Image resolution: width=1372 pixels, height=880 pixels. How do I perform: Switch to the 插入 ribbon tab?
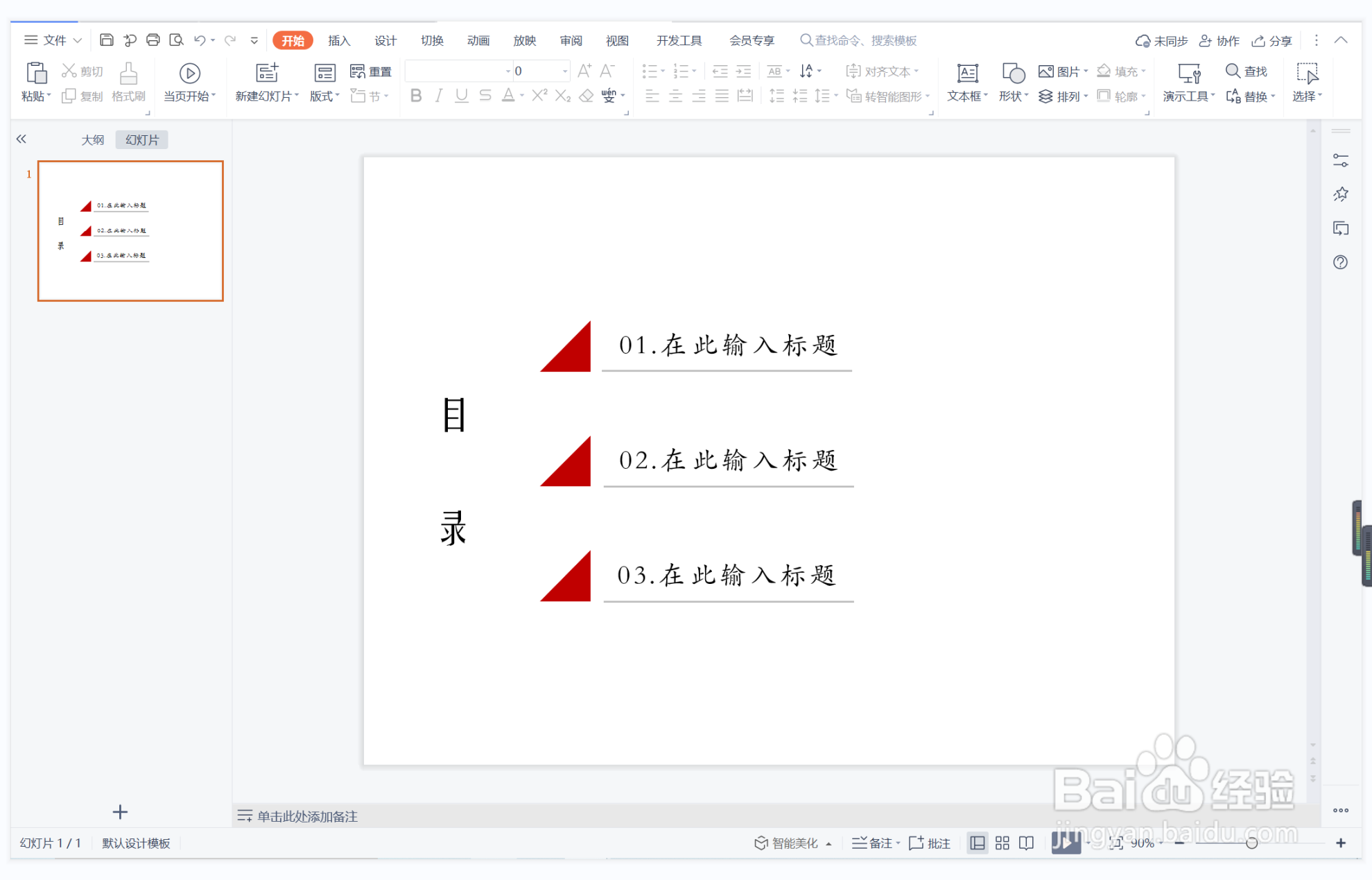[338, 40]
